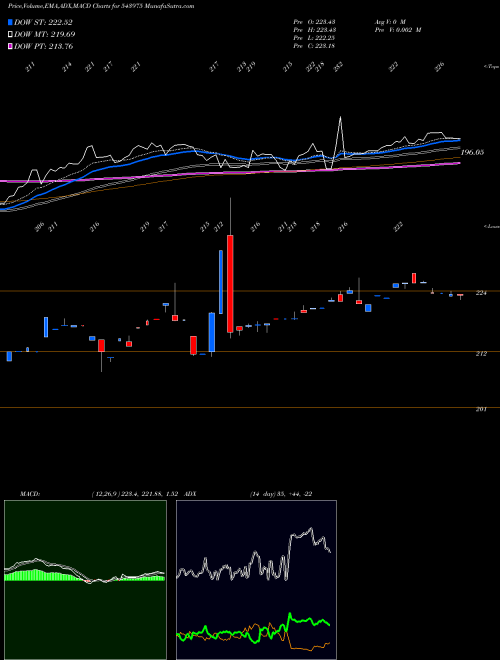
Task: Click the 'Pre C: 223.18' value
Action: (314, 46)
